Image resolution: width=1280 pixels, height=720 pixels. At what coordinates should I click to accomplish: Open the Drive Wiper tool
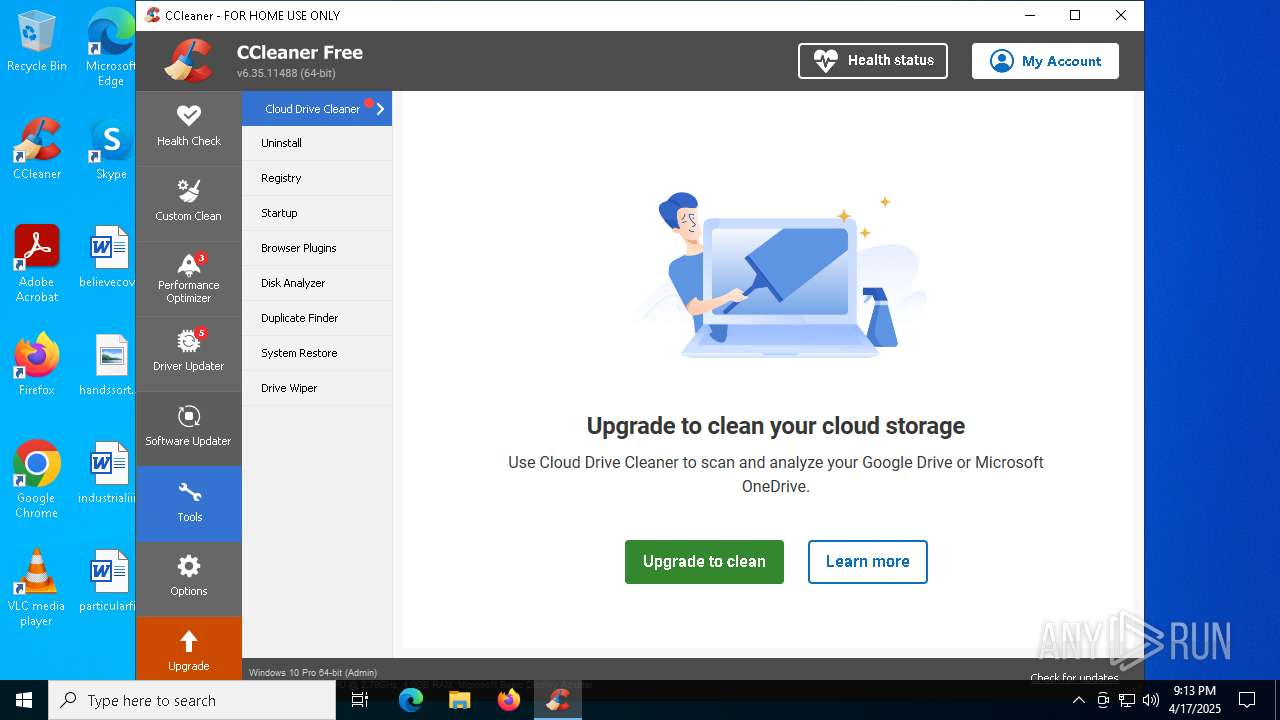[317, 388]
